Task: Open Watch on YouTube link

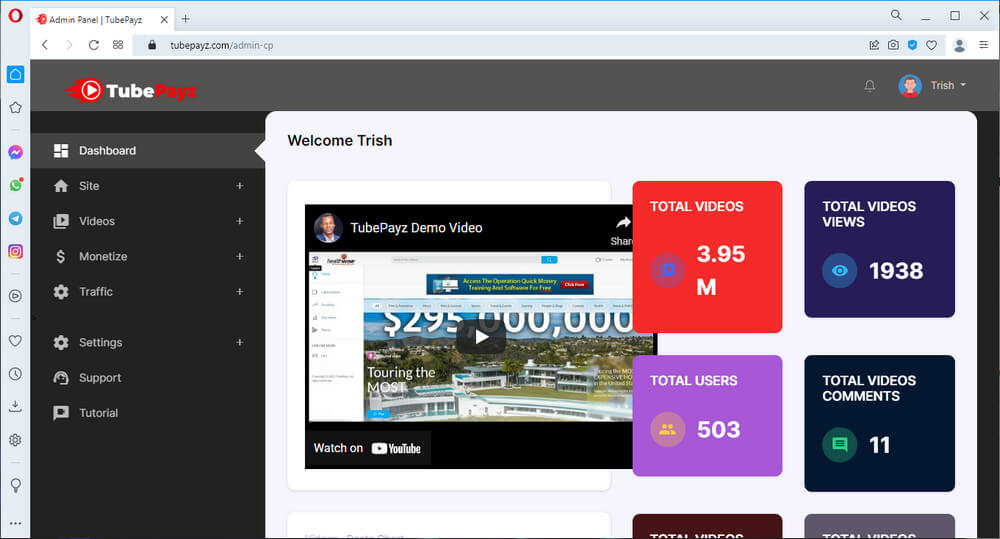Action: pos(367,448)
